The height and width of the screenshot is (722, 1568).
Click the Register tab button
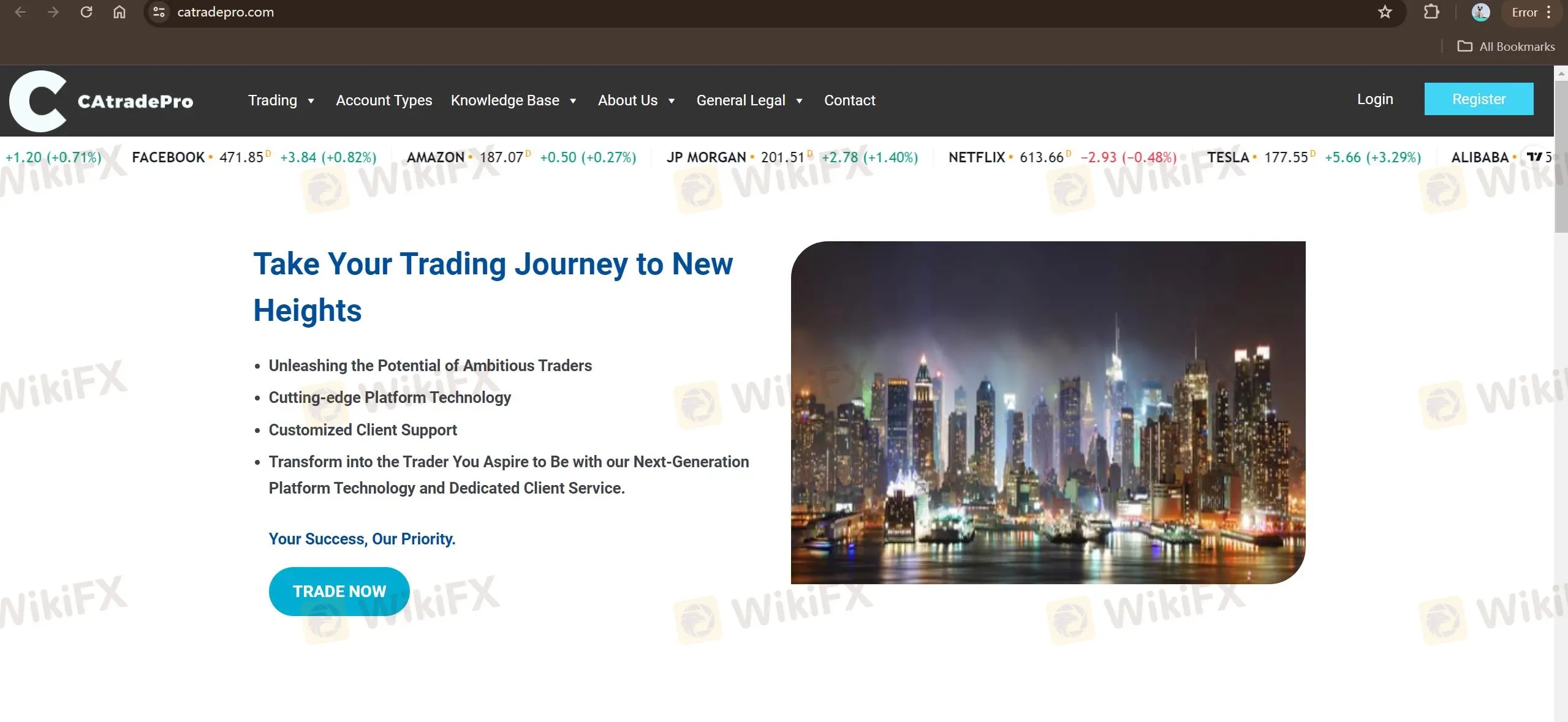tap(1479, 100)
